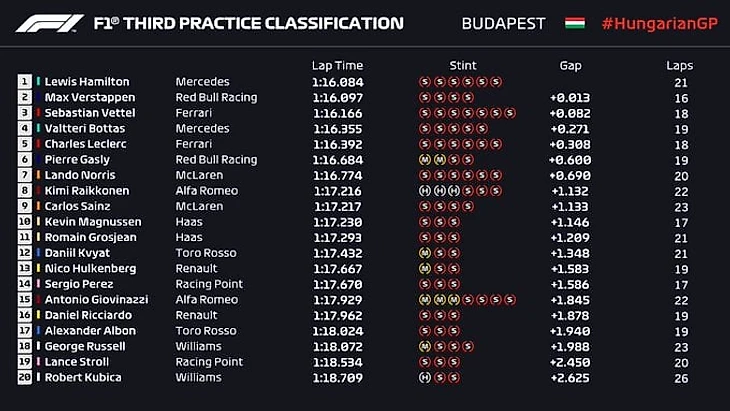Click Pierre Gasly's medium tyre icon
This screenshot has width=730, height=411.
click(425, 160)
